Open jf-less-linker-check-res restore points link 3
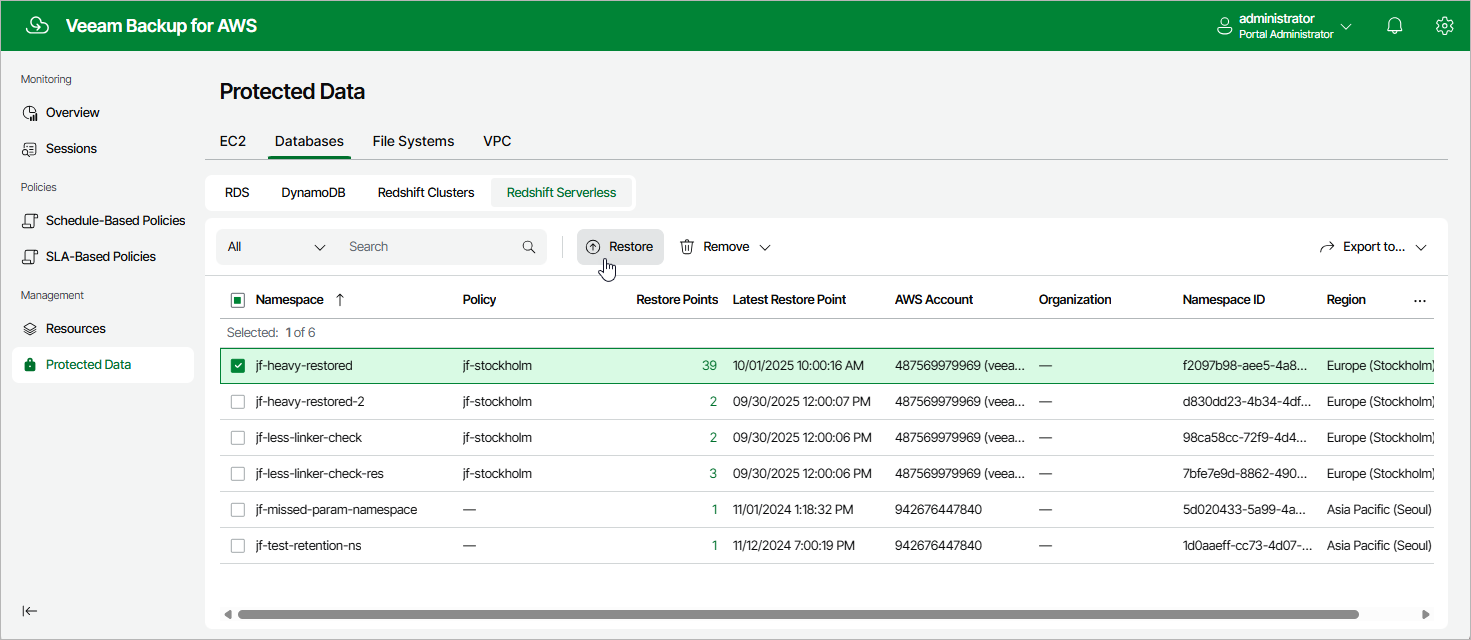1471x640 pixels. [713, 474]
